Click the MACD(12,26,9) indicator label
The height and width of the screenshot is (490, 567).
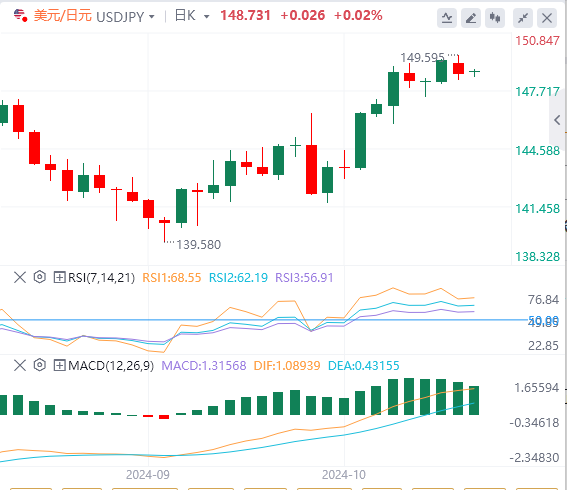click(x=111, y=365)
